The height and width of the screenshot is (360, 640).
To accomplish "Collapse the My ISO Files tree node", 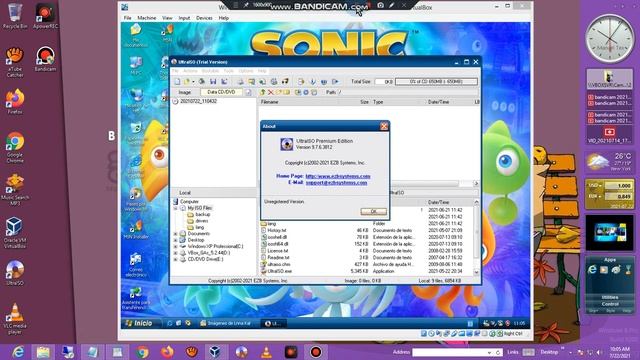I will pos(176,208).
